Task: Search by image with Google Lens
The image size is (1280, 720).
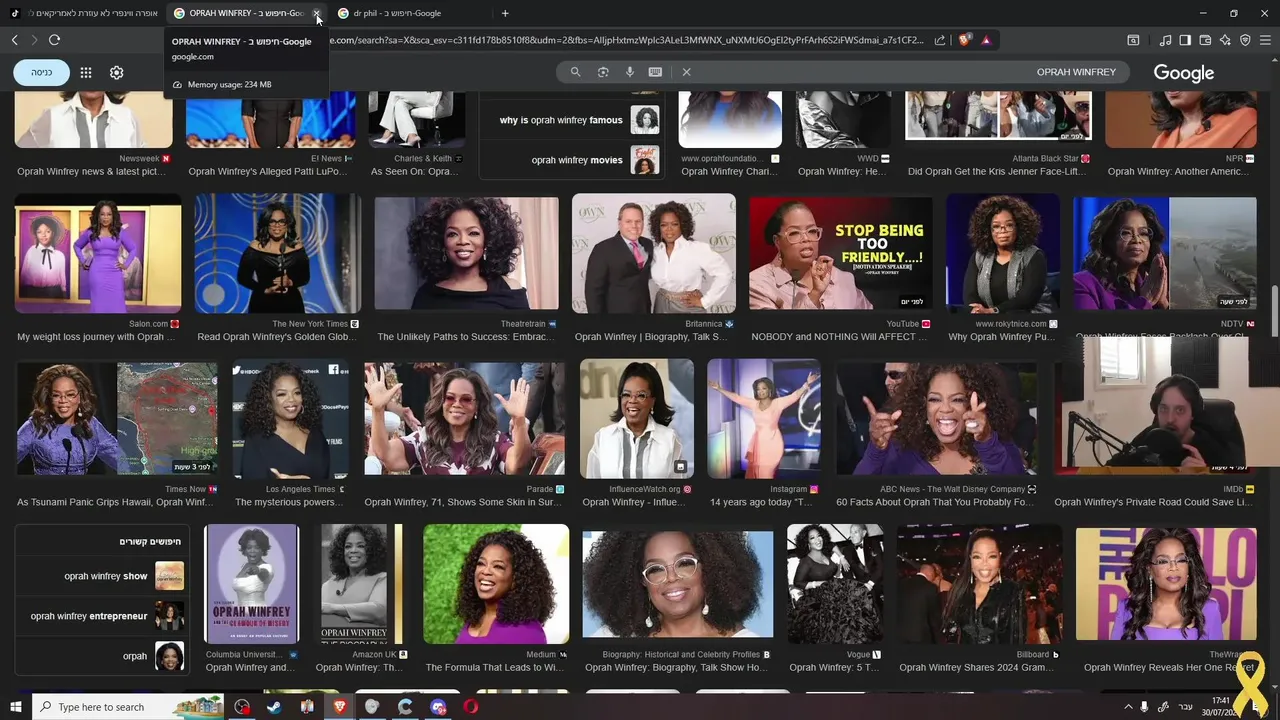Action: 603,72
